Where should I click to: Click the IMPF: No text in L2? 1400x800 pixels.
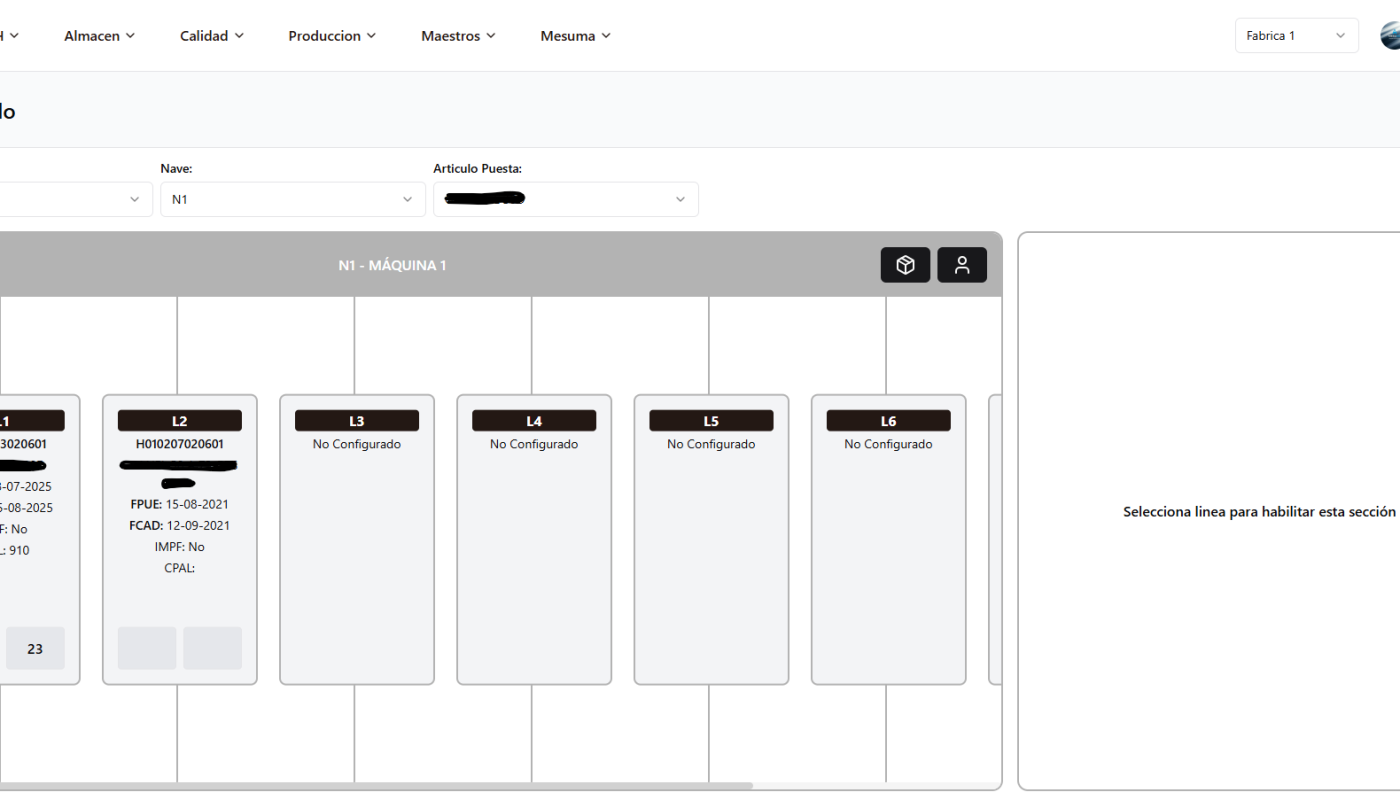(180, 547)
